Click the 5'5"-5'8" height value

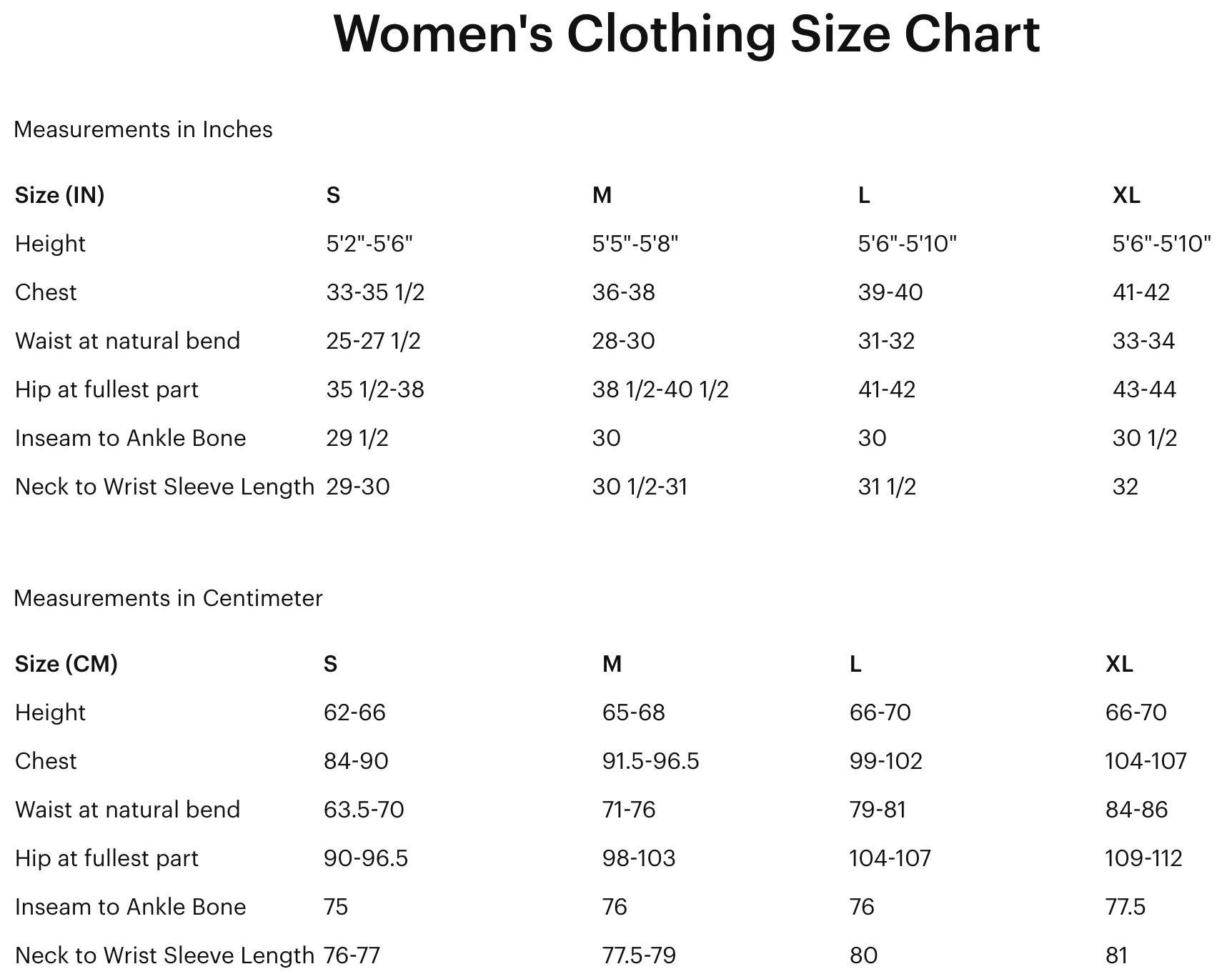point(635,244)
